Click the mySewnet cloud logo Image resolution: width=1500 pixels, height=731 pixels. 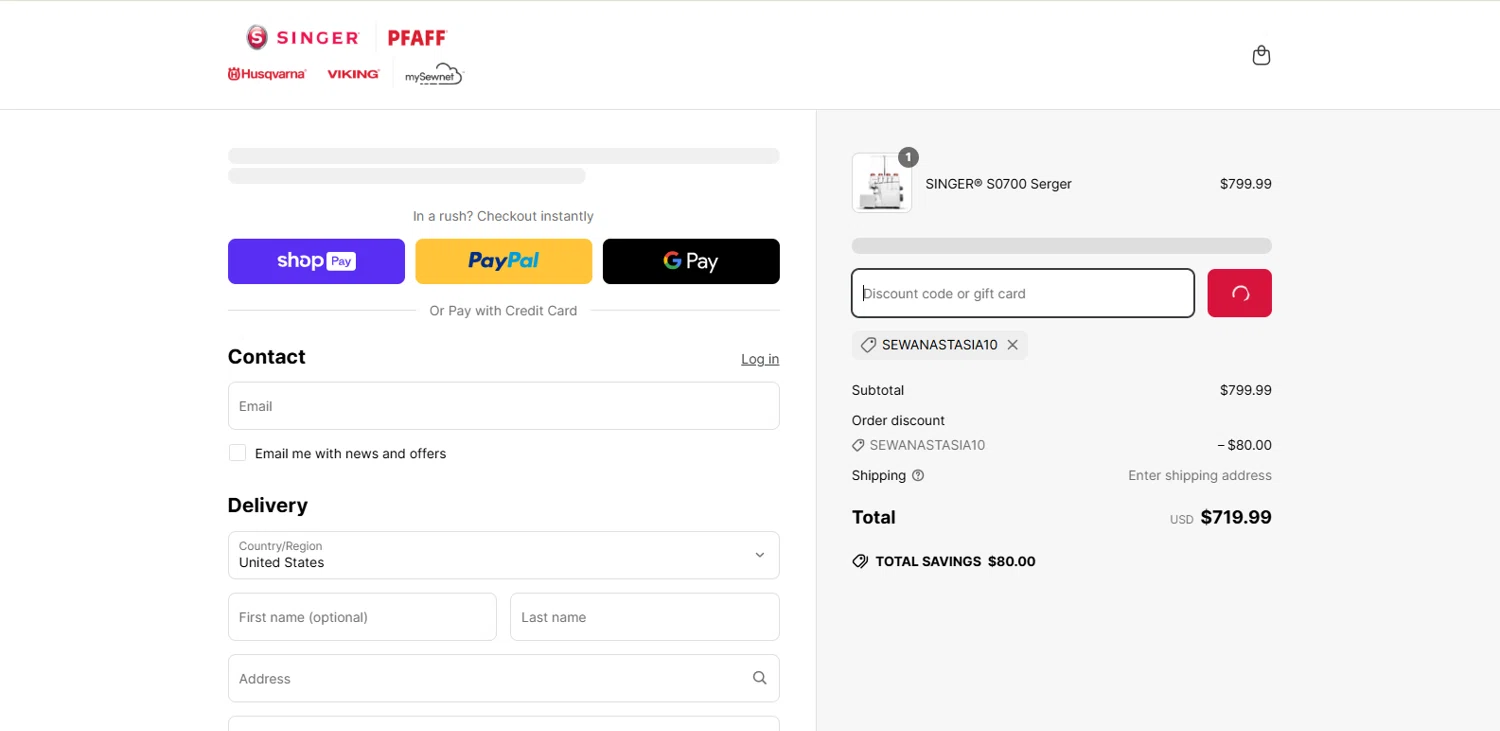434,75
